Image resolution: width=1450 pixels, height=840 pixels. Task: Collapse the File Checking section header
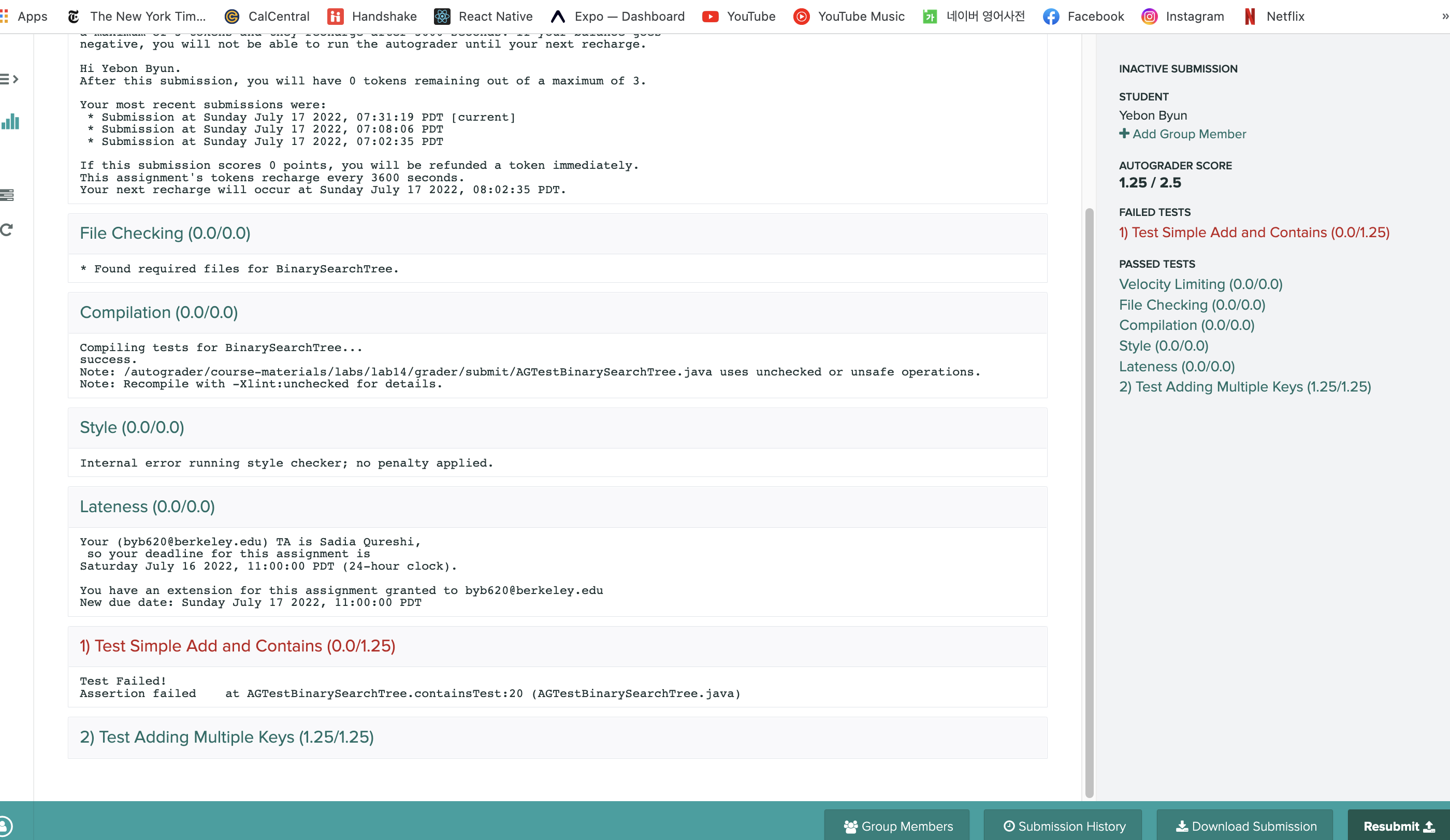point(165,233)
